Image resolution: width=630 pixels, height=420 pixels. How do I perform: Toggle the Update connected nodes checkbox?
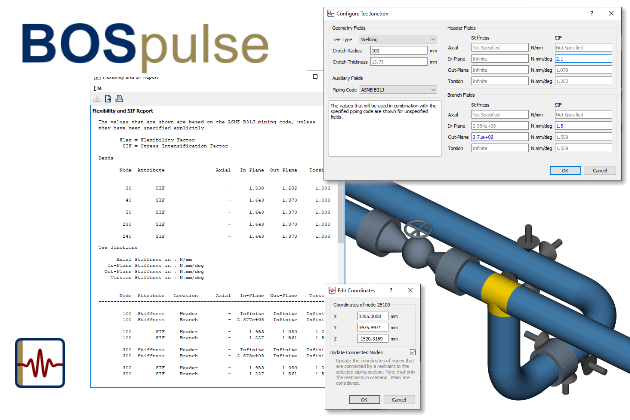click(413, 352)
